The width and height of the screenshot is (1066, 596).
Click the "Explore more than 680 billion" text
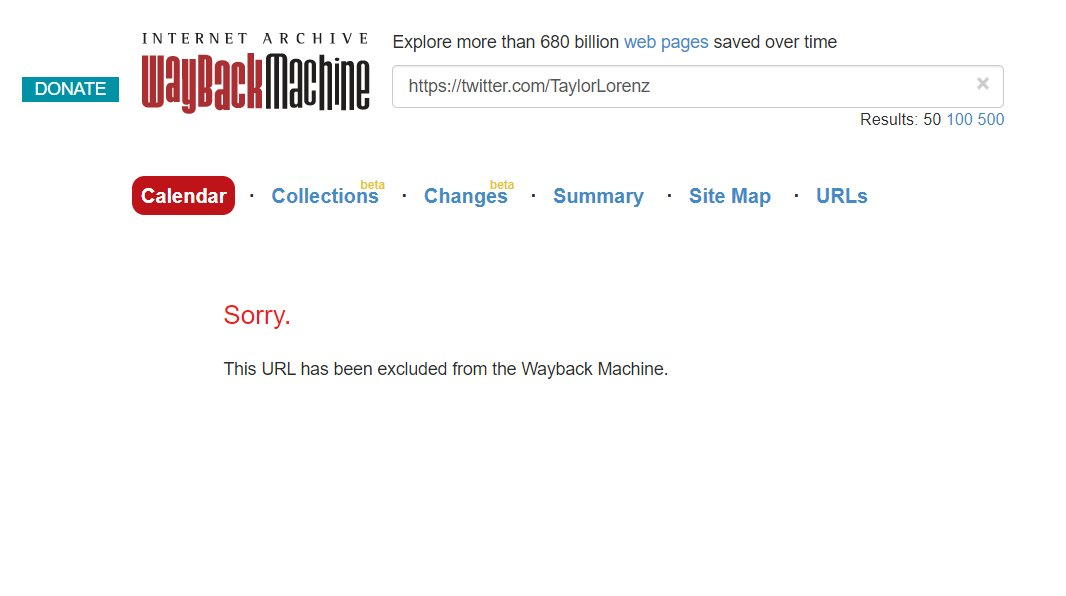[506, 42]
